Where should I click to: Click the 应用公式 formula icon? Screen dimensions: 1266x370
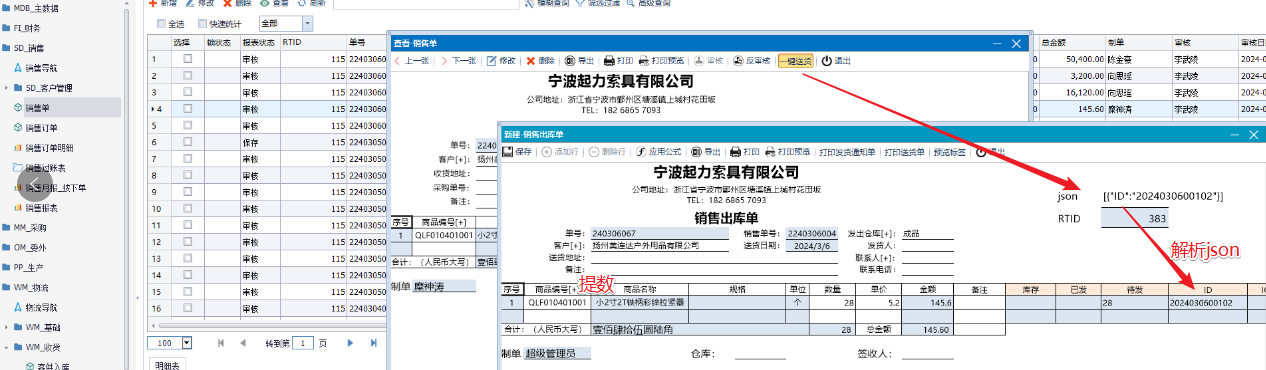(641, 151)
